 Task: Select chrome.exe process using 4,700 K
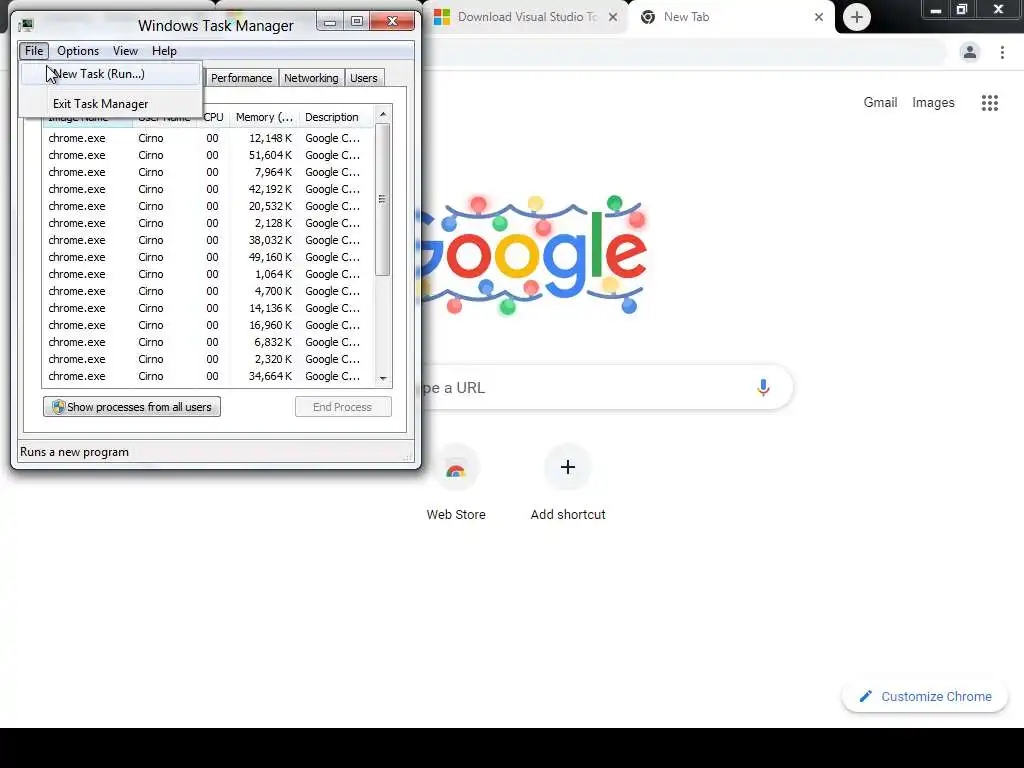208,291
